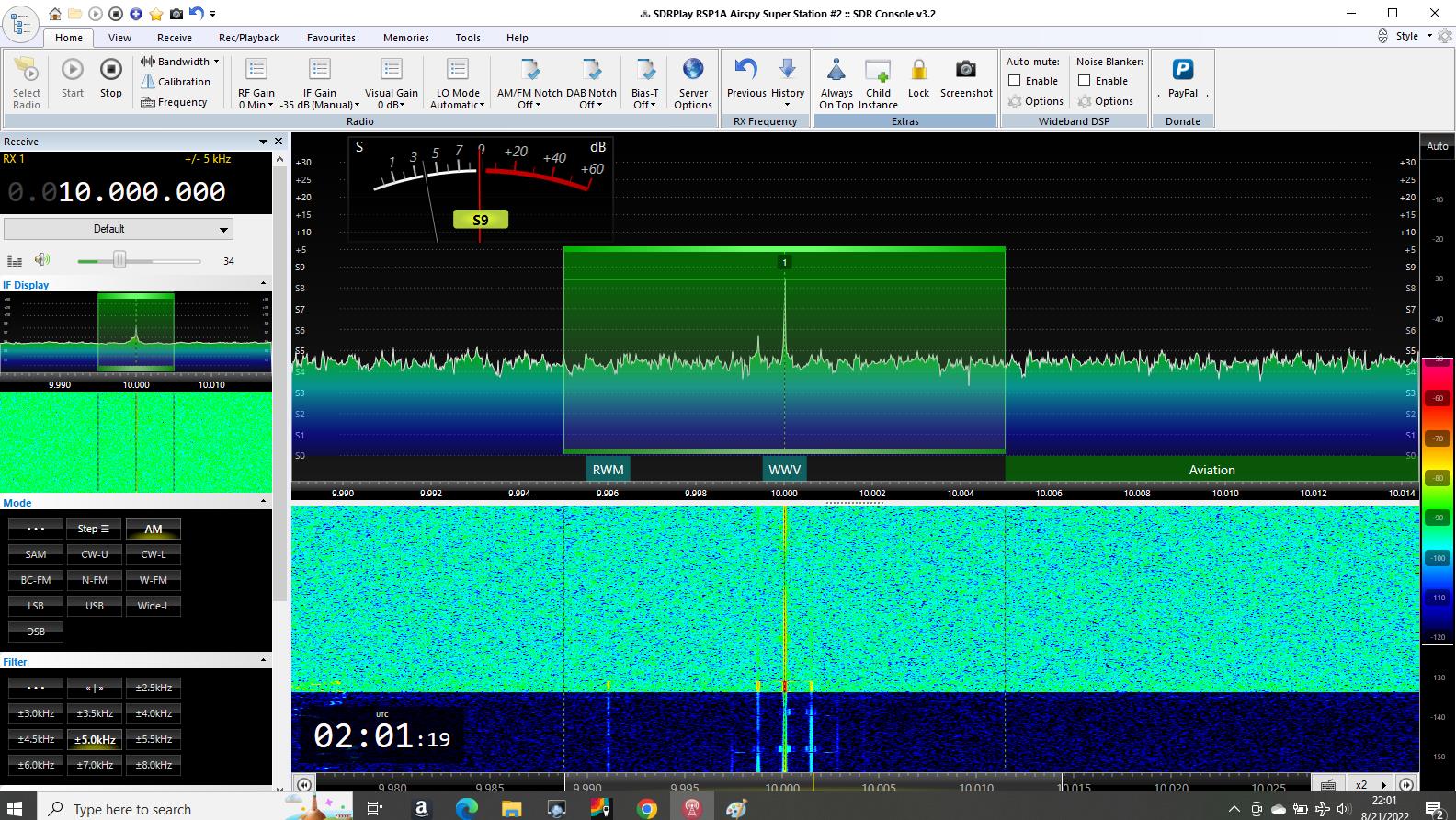This screenshot has width=1456, height=820.
Task: Mute audio with the speaker icon
Action: coord(42,260)
